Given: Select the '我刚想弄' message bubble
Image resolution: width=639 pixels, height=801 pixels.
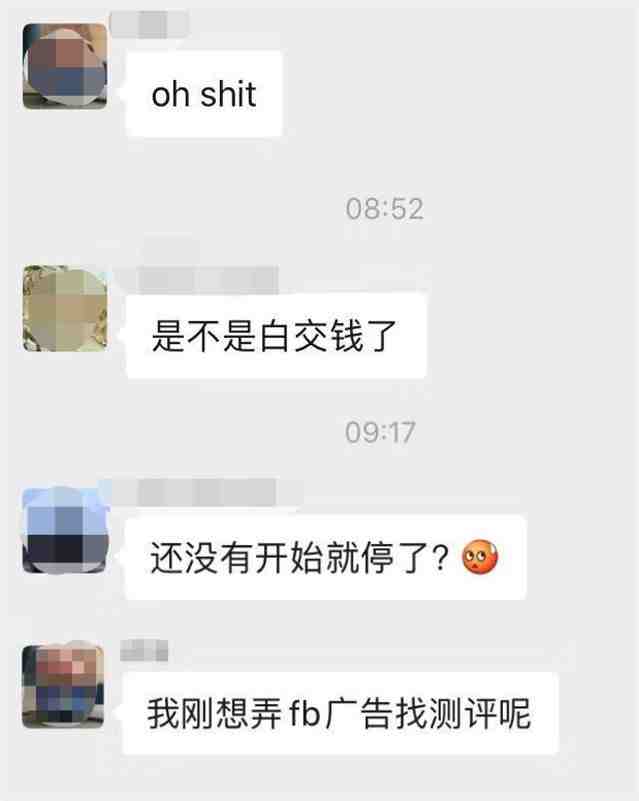Looking at the screenshot, I should 340,713.
